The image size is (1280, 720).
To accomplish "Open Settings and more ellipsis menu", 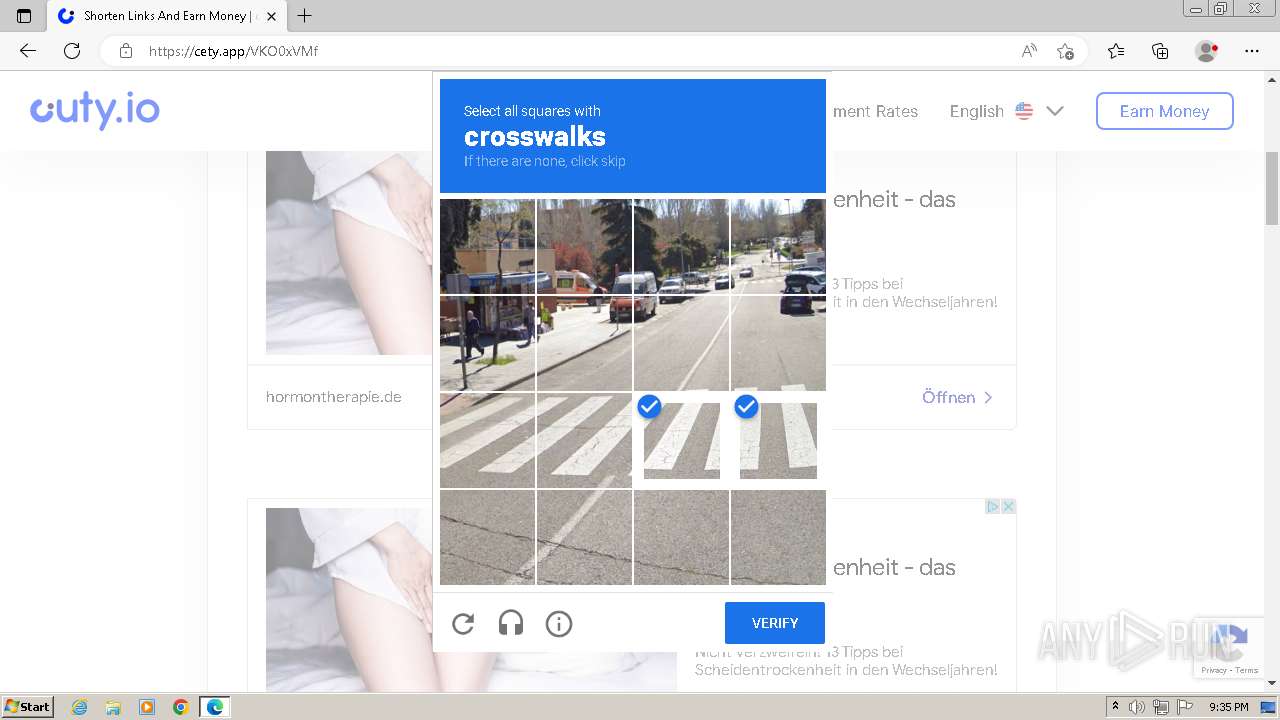I will pyautogui.click(x=1252, y=51).
